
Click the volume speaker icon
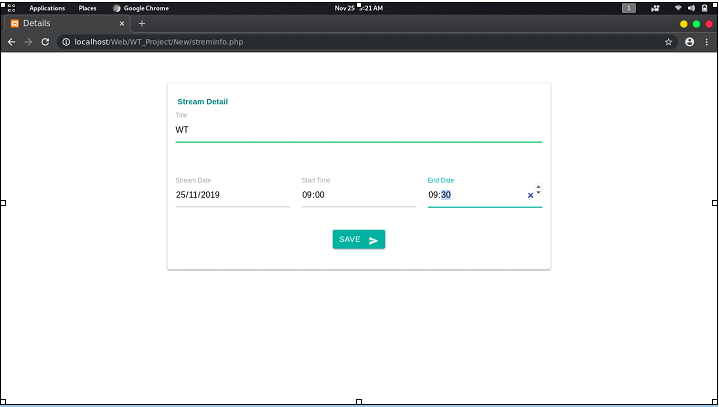pyautogui.click(x=691, y=8)
